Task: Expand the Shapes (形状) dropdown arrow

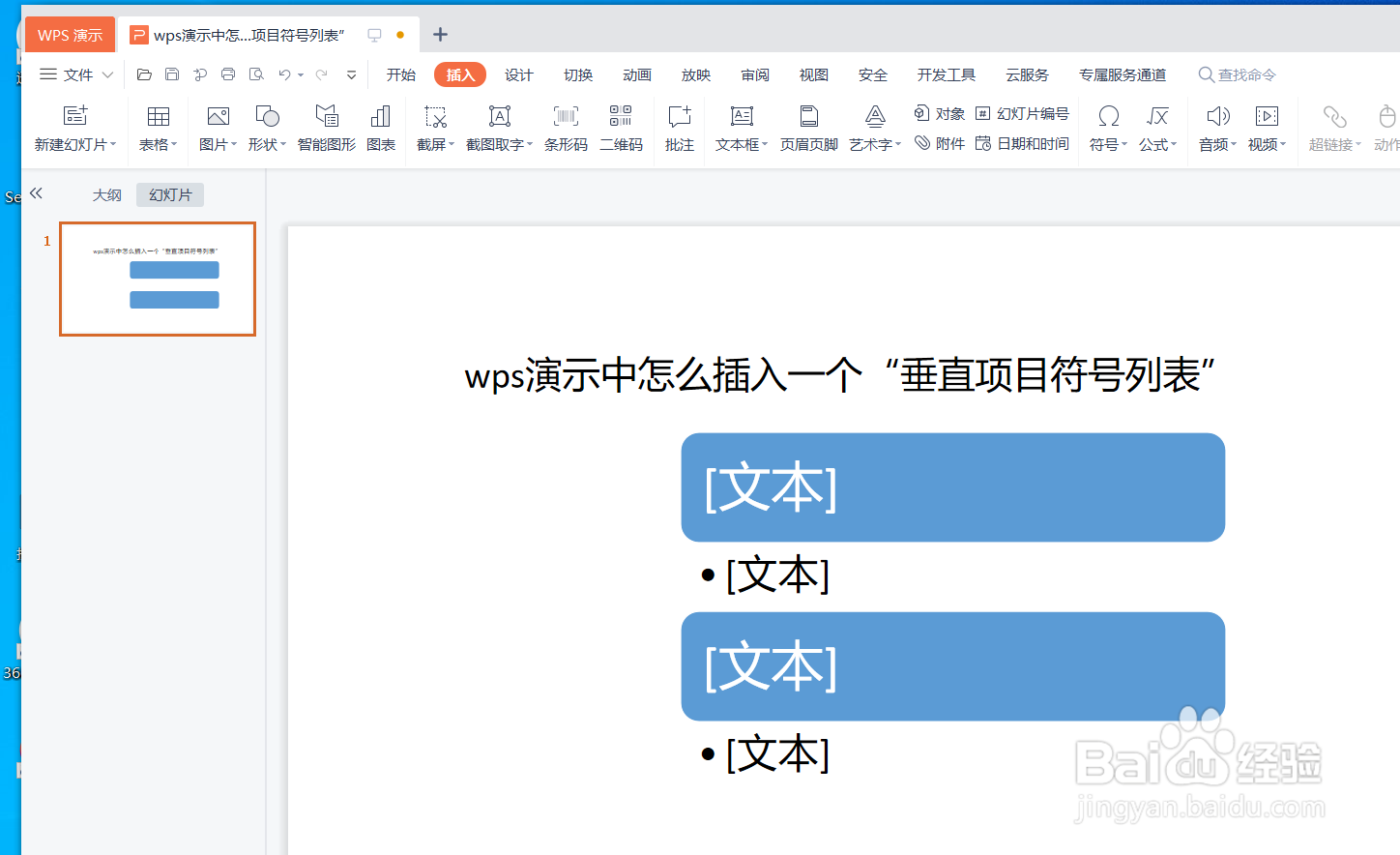Action: tap(283, 144)
